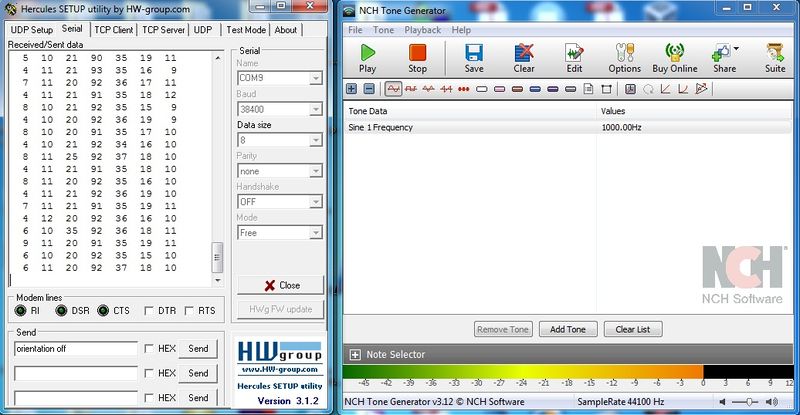Switch to the TCP Server tab
This screenshot has width=800, height=415.
163,30
